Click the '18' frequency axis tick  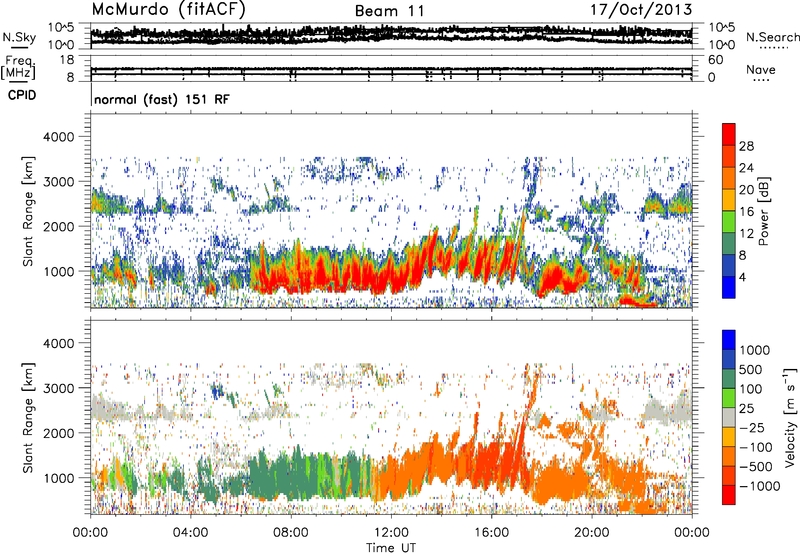click(x=67, y=60)
